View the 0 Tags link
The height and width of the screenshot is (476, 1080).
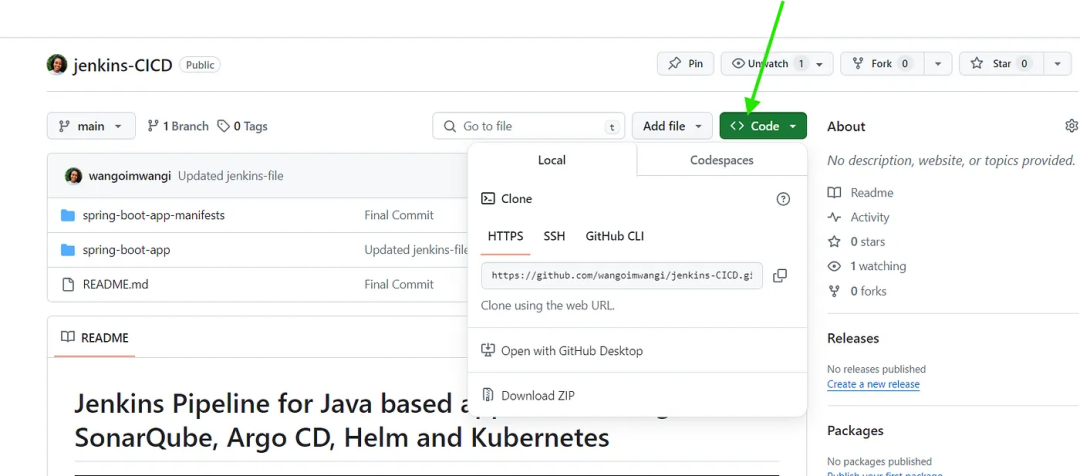point(242,126)
